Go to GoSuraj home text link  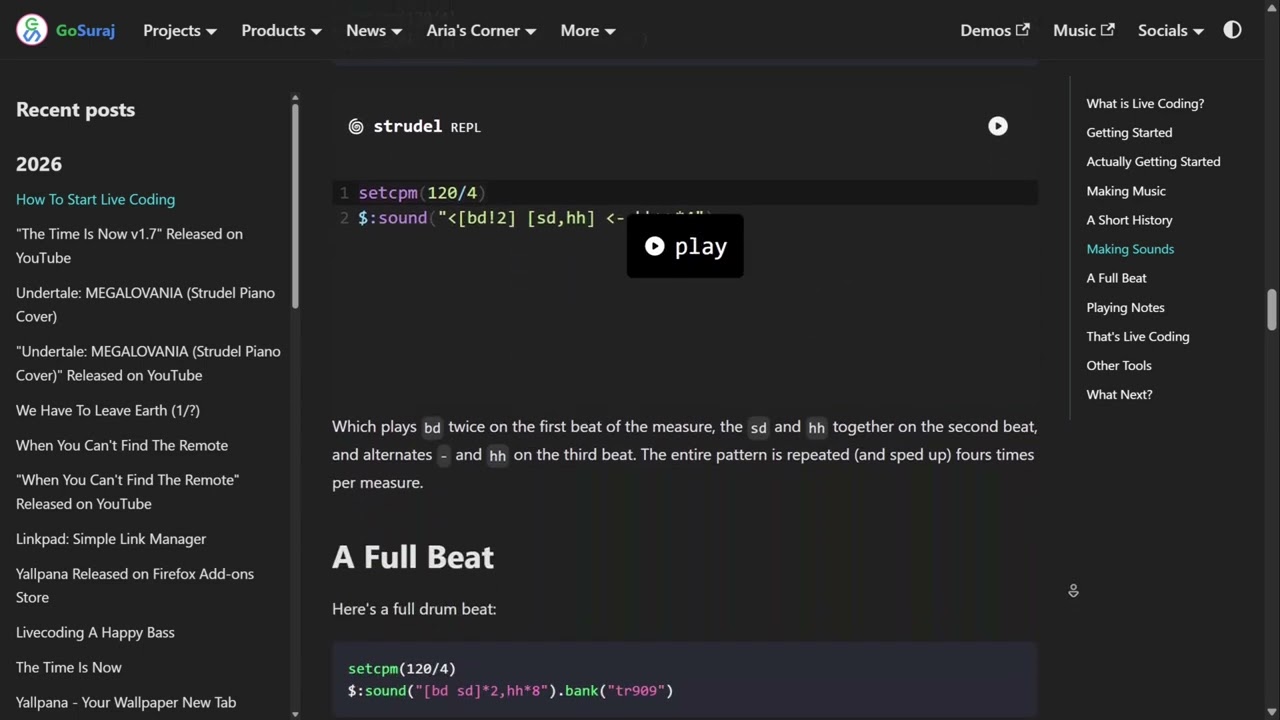(x=85, y=30)
